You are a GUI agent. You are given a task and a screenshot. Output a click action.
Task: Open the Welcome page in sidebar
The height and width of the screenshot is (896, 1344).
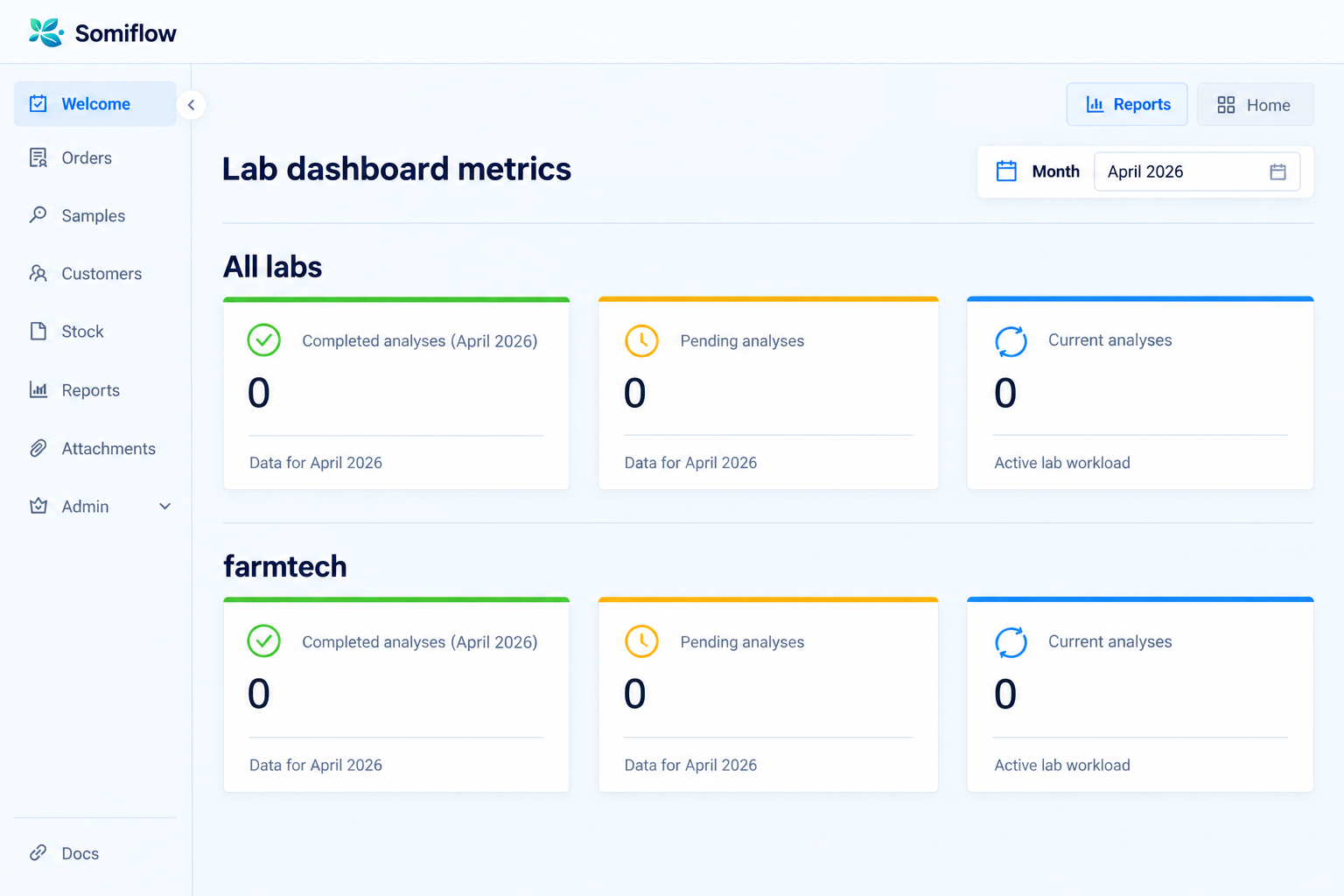coord(95,104)
